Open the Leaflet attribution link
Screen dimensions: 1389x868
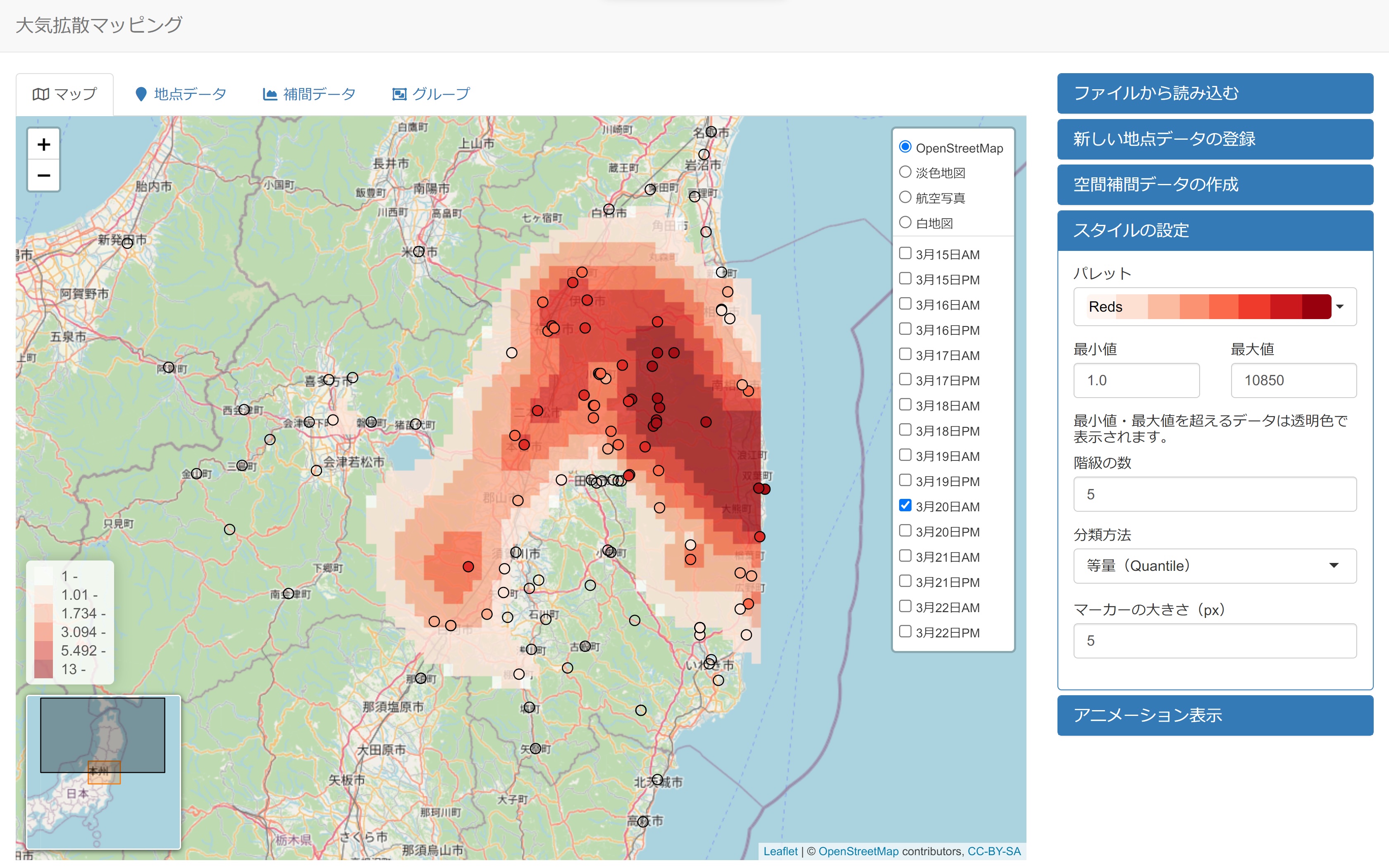780,851
